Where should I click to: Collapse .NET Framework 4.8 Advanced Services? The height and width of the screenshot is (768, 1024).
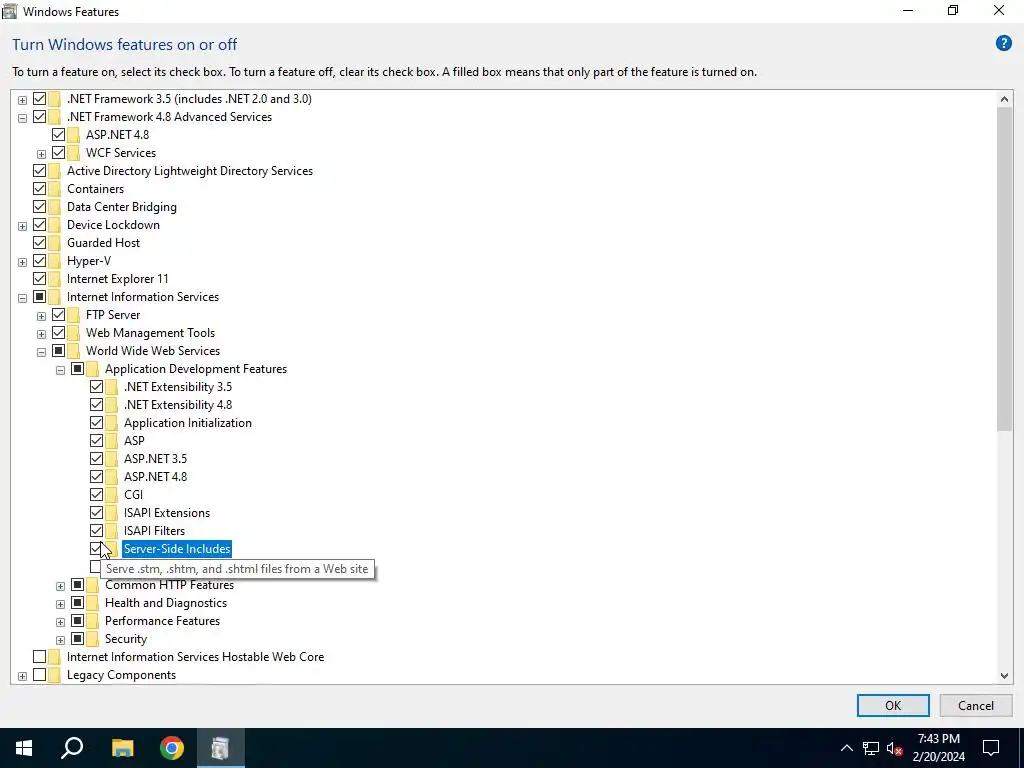coord(22,118)
